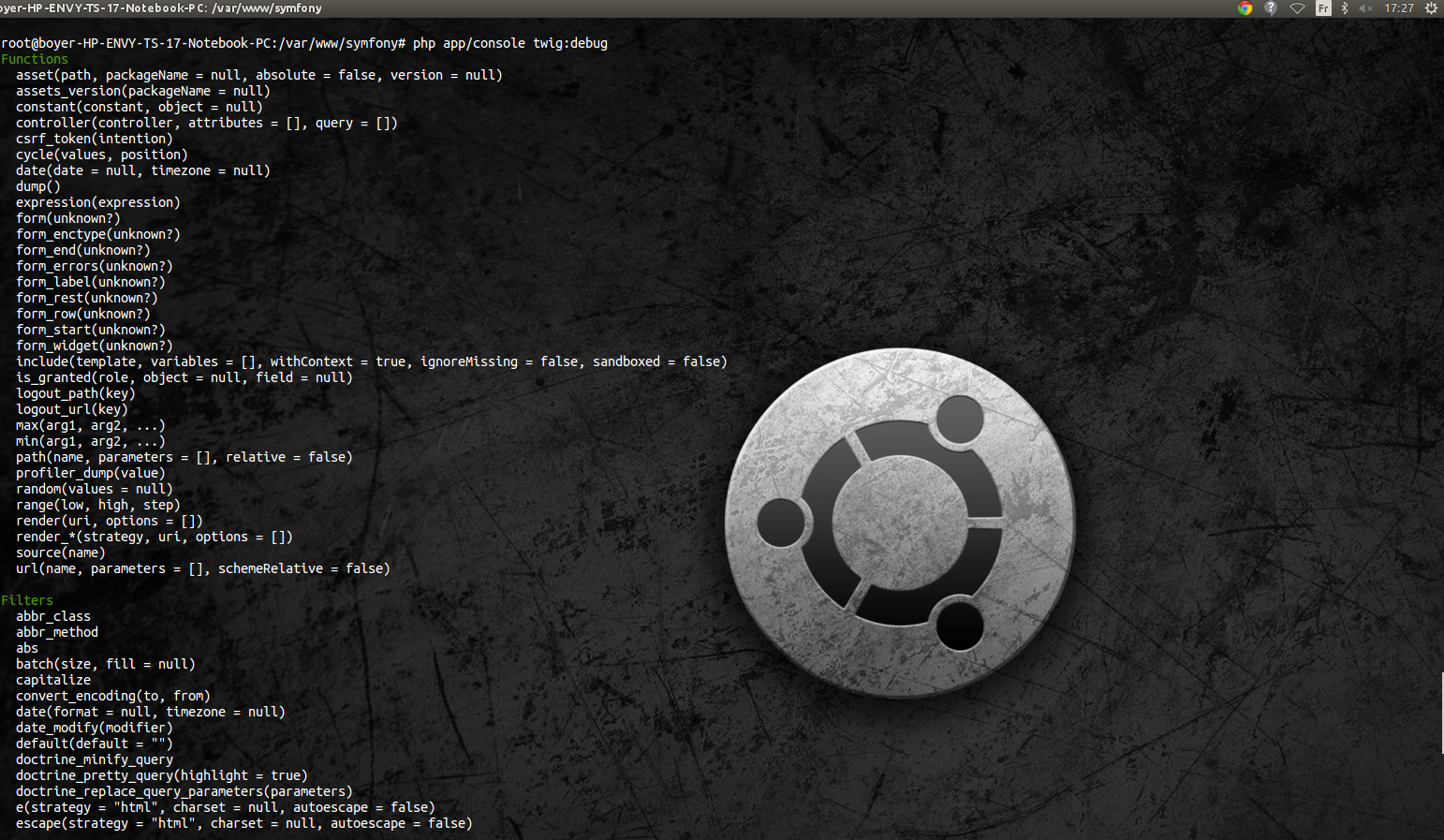Open the system power gear menu
1444x840 pixels.
click(x=1431, y=8)
